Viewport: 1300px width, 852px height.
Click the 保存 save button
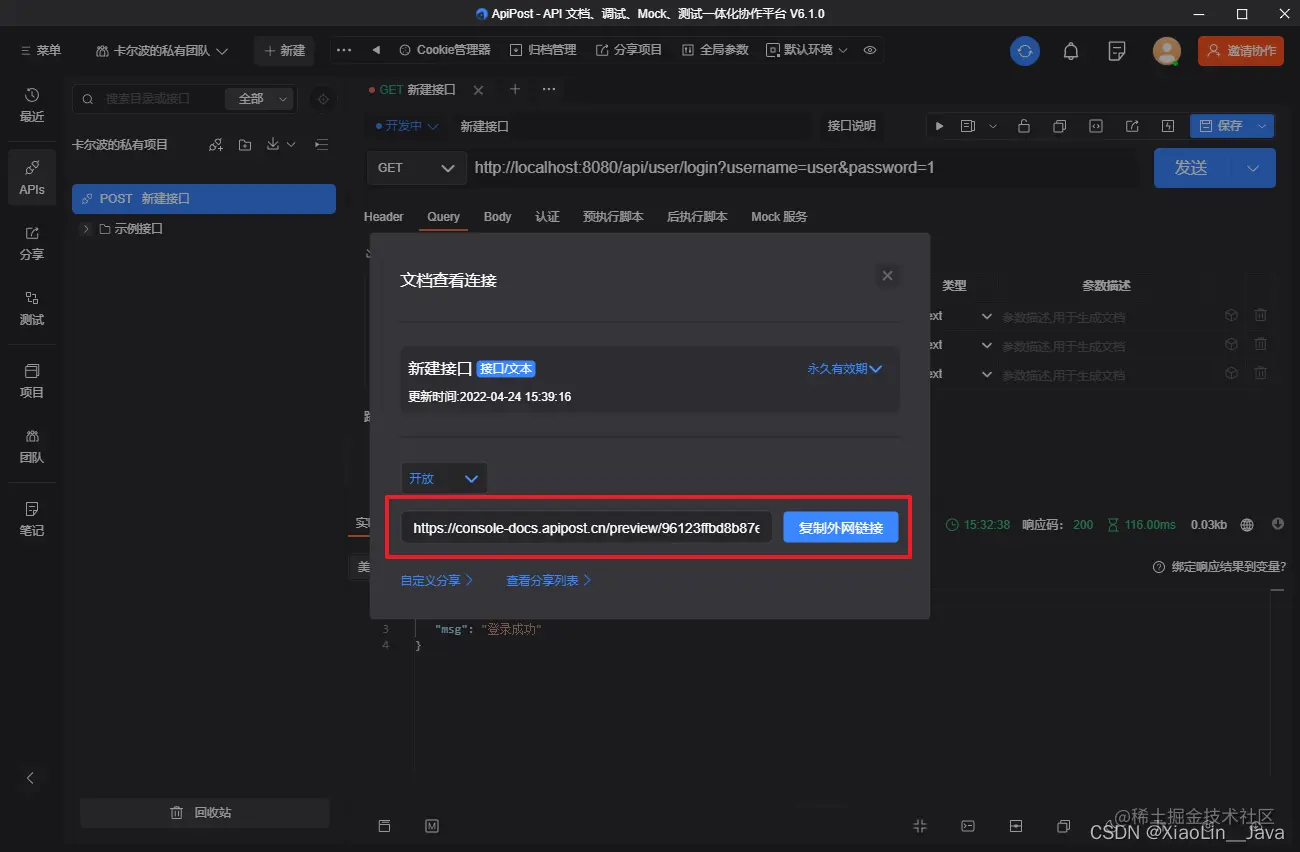click(x=1221, y=126)
